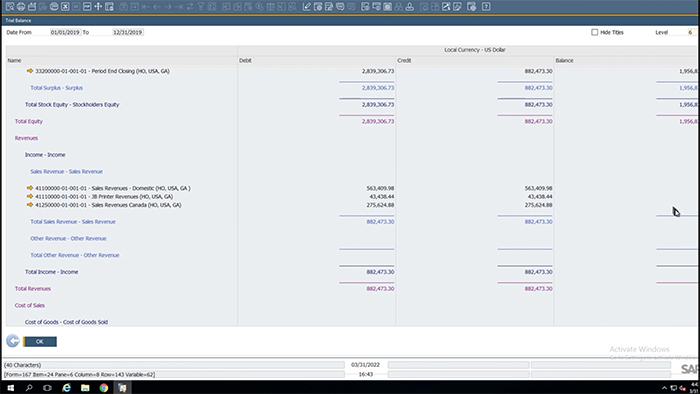Open the Sales Revenues Domestic link arrow
The width and height of the screenshot is (700, 394).
[x=30, y=188]
